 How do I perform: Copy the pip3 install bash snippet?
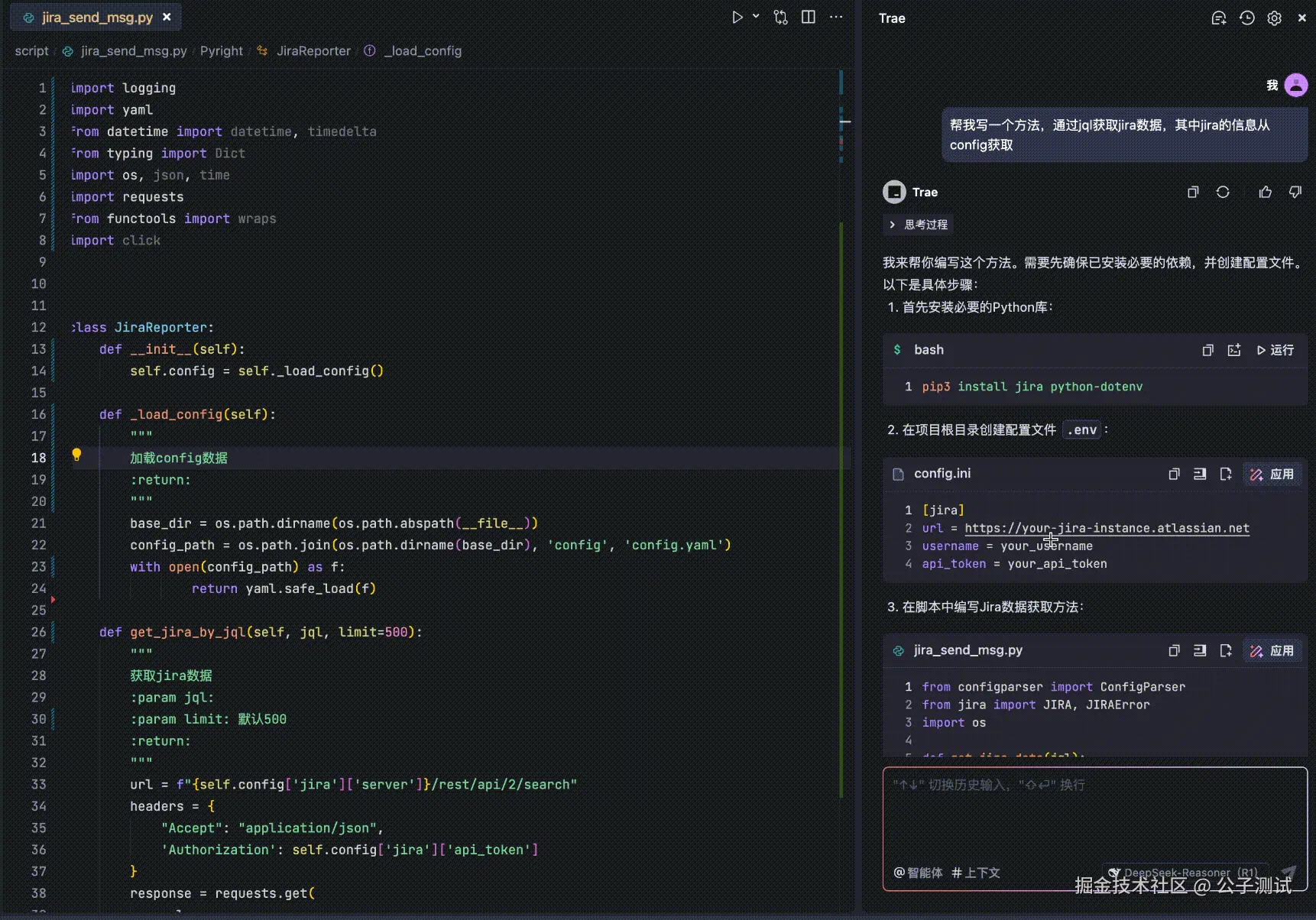point(1207,350)
